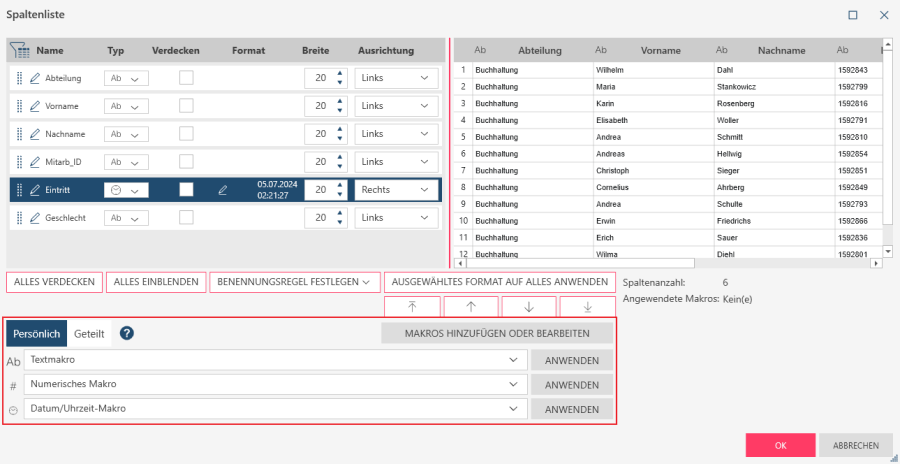Click the format pencil icon in Eintritt row
The width and height of the screenshot is (900, 464).
(223, 190)
